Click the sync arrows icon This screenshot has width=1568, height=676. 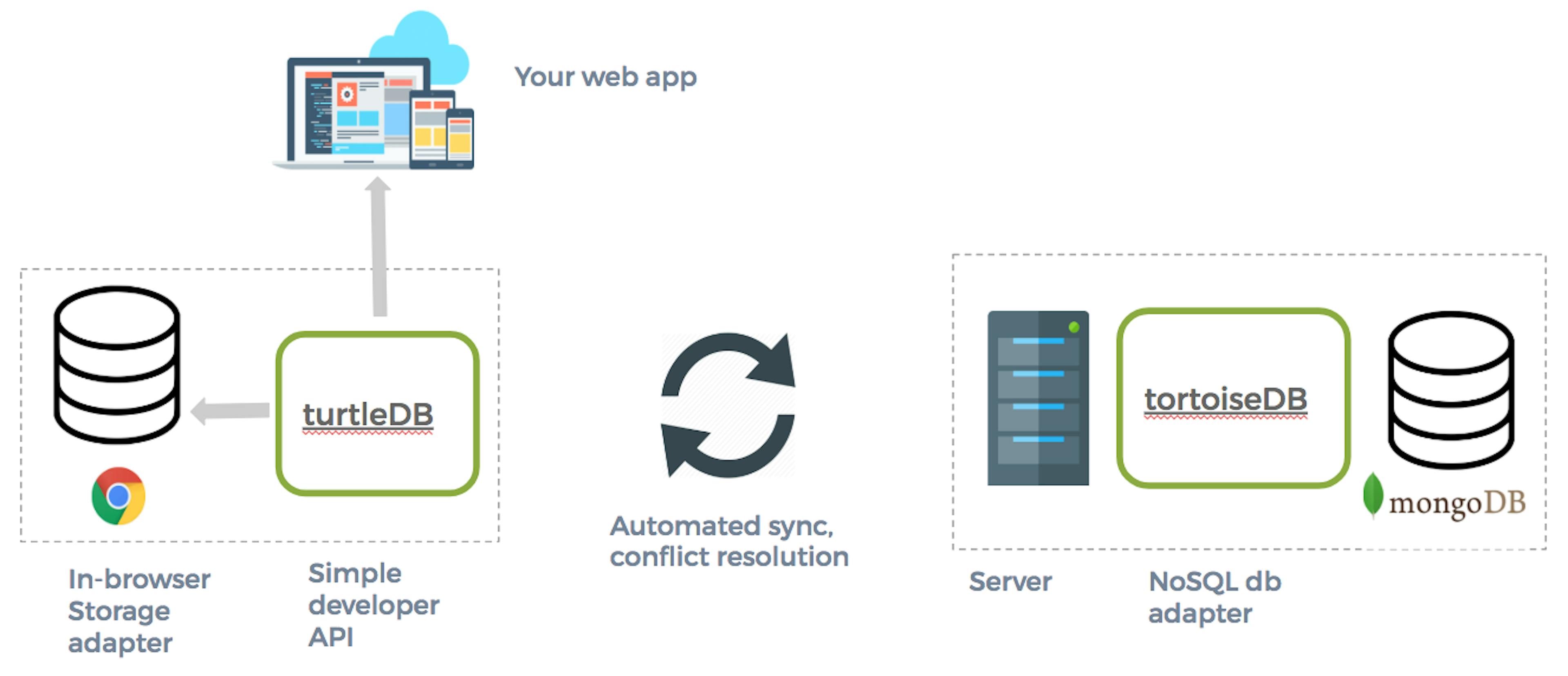coord(728,404)
